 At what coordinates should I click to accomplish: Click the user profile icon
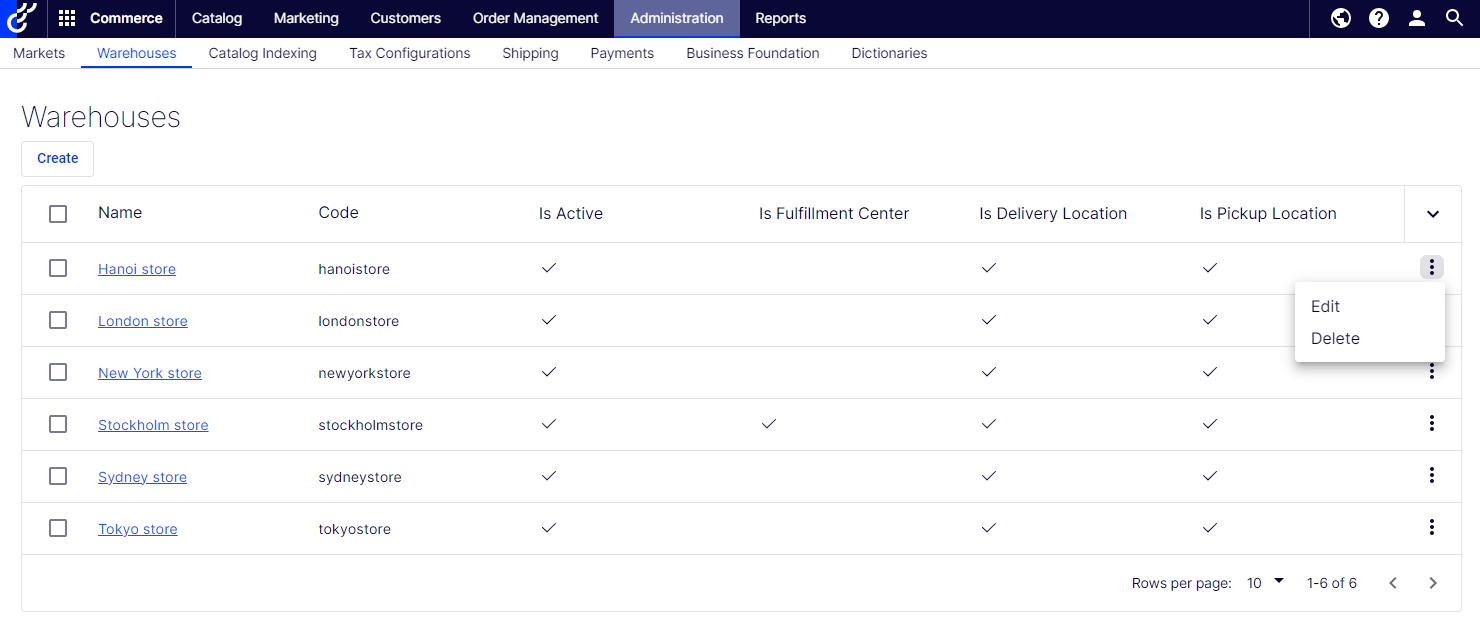click(x=1416, y=18)
